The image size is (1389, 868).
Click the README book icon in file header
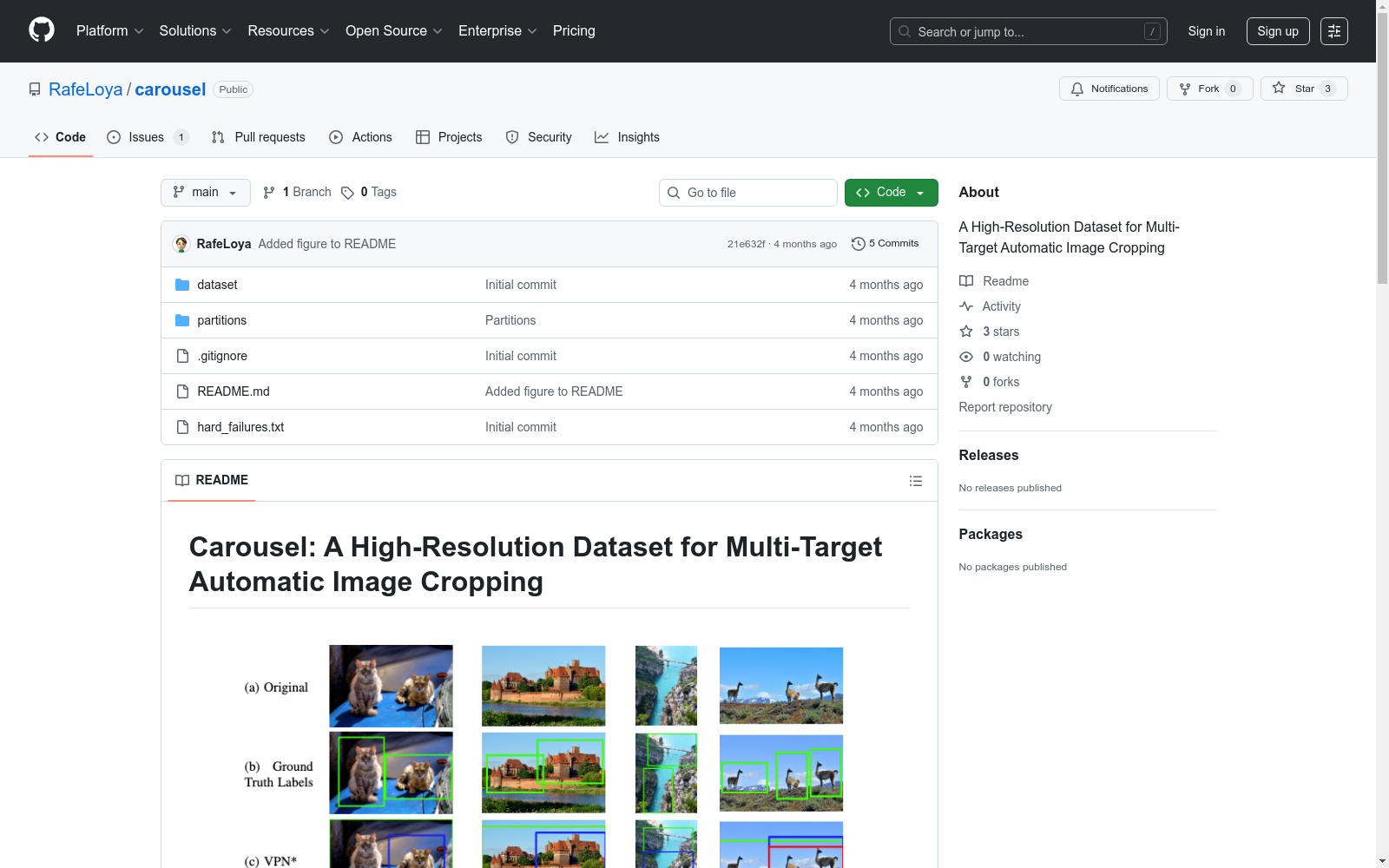click(182, 481)
